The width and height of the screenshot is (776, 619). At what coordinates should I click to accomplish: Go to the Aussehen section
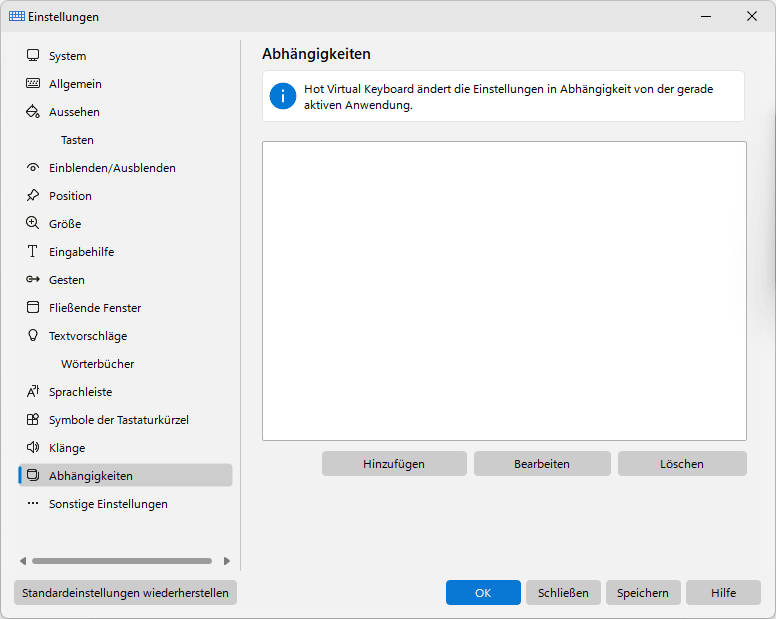point(125,112)
